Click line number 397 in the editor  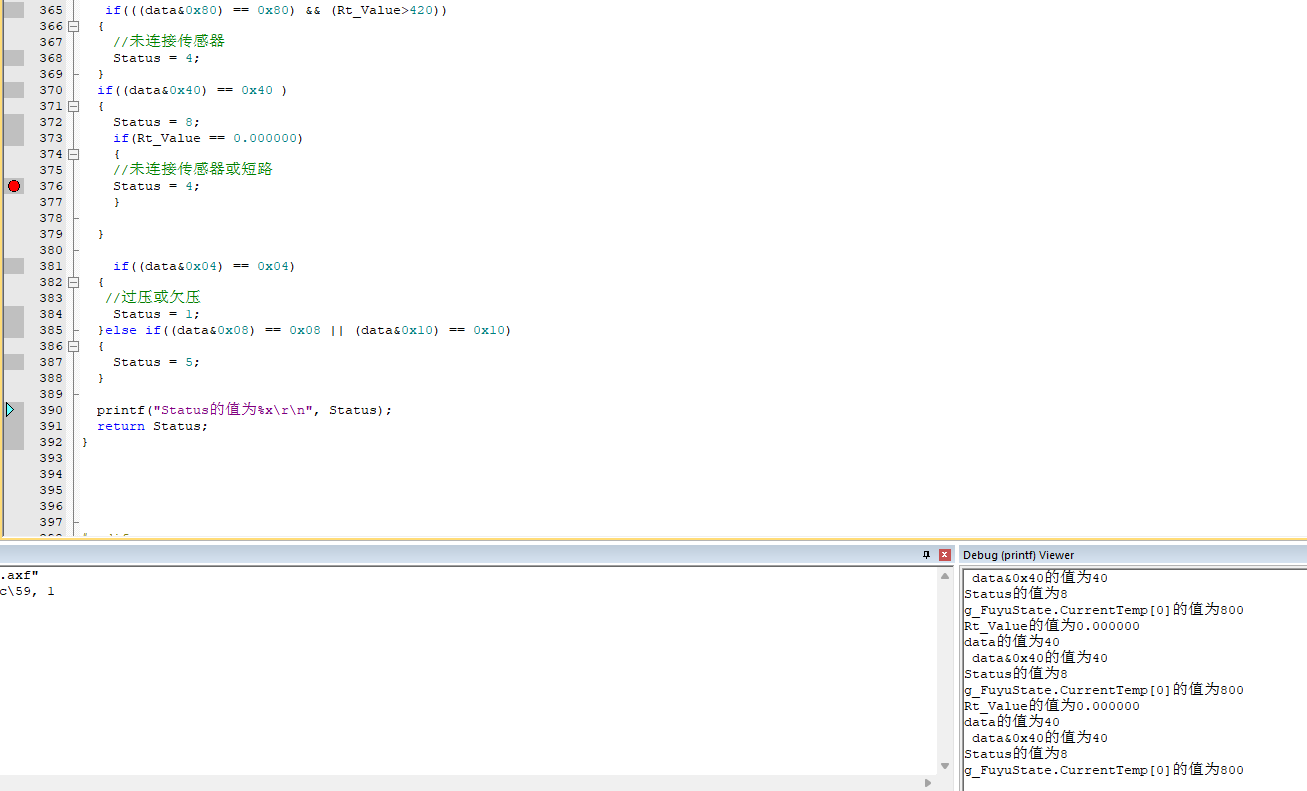pos(51,522)
